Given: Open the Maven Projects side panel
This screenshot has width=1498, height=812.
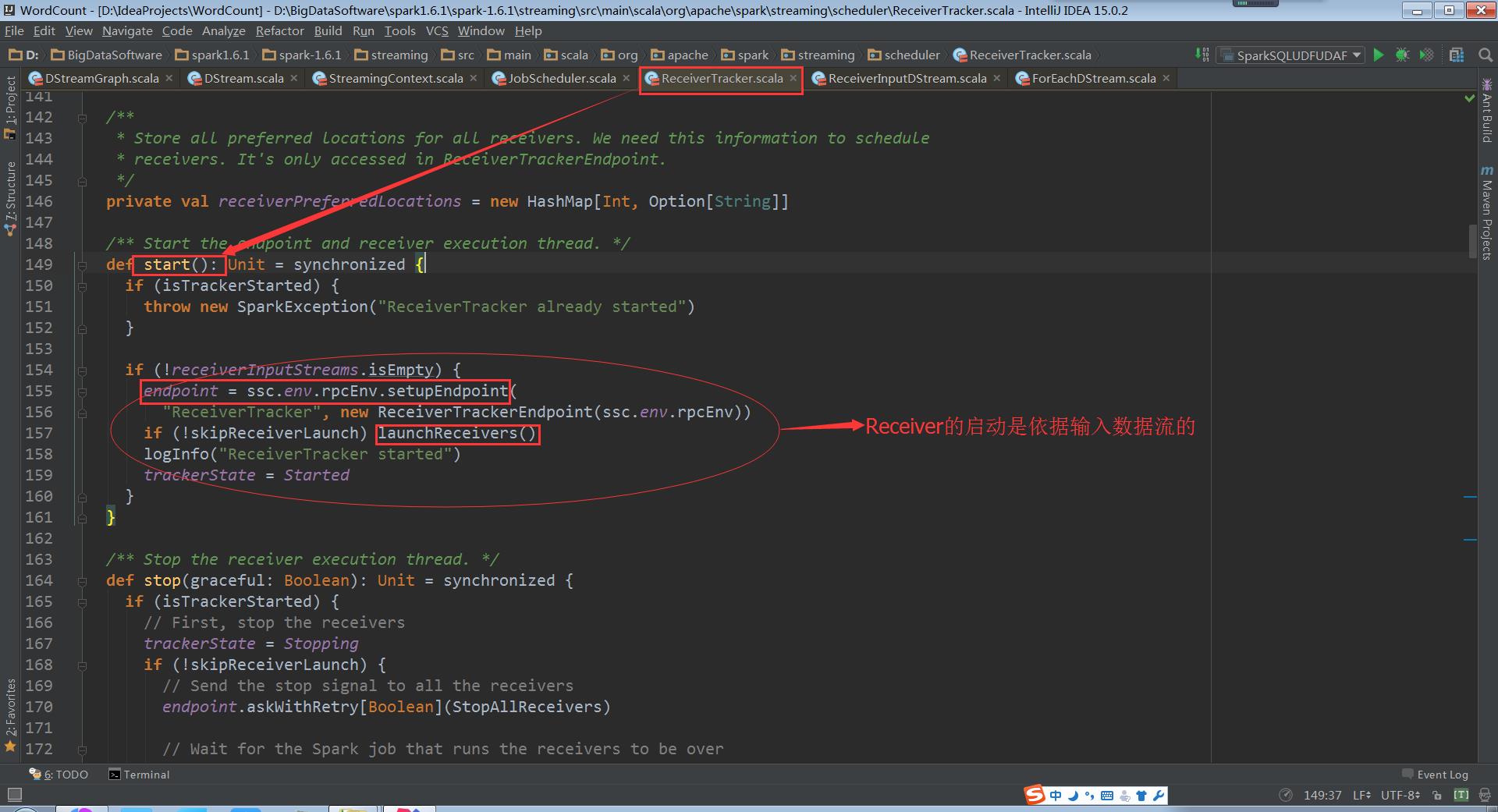Looking at the screenshot, I should (x=1487, y=214).
